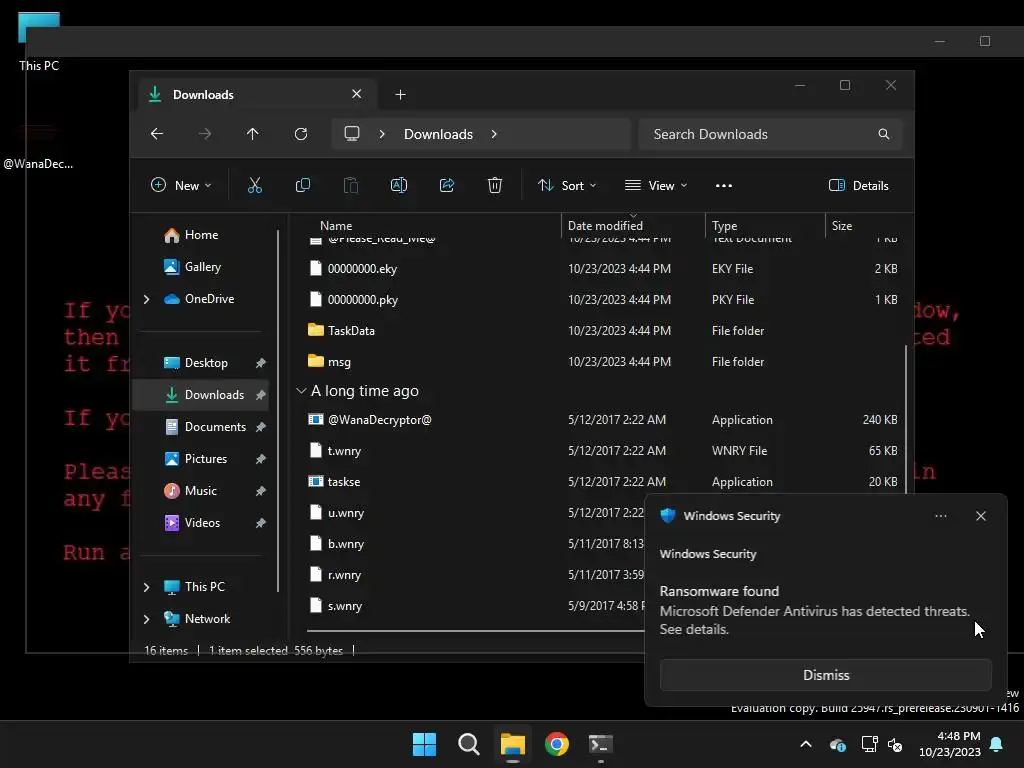This screenshot has width=1024, height=768.
Task: Expand This PC tree node
Action: (x=146, y=587)
